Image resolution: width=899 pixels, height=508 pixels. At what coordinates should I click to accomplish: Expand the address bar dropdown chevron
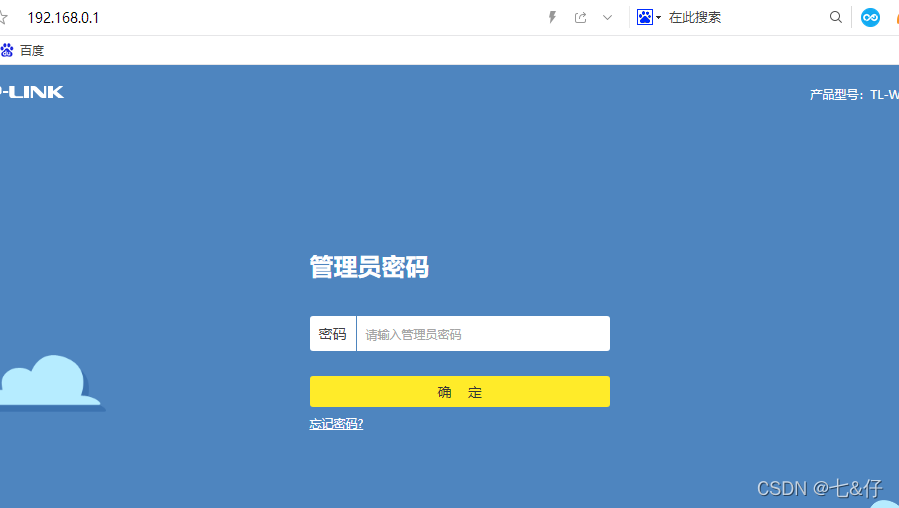pyautogui.click(x=607, y=18)
